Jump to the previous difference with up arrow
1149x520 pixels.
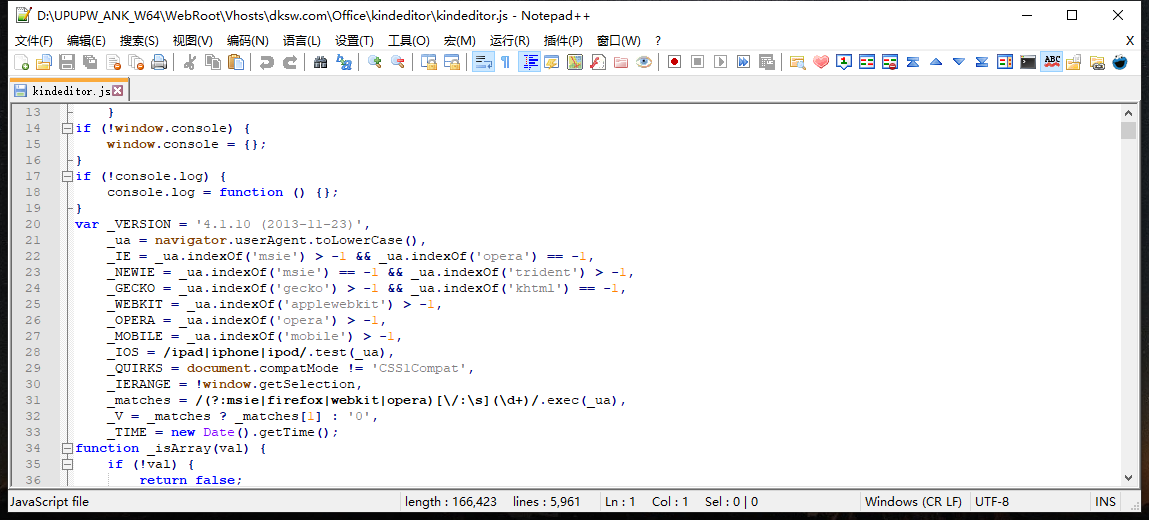(x=936, y=62)
